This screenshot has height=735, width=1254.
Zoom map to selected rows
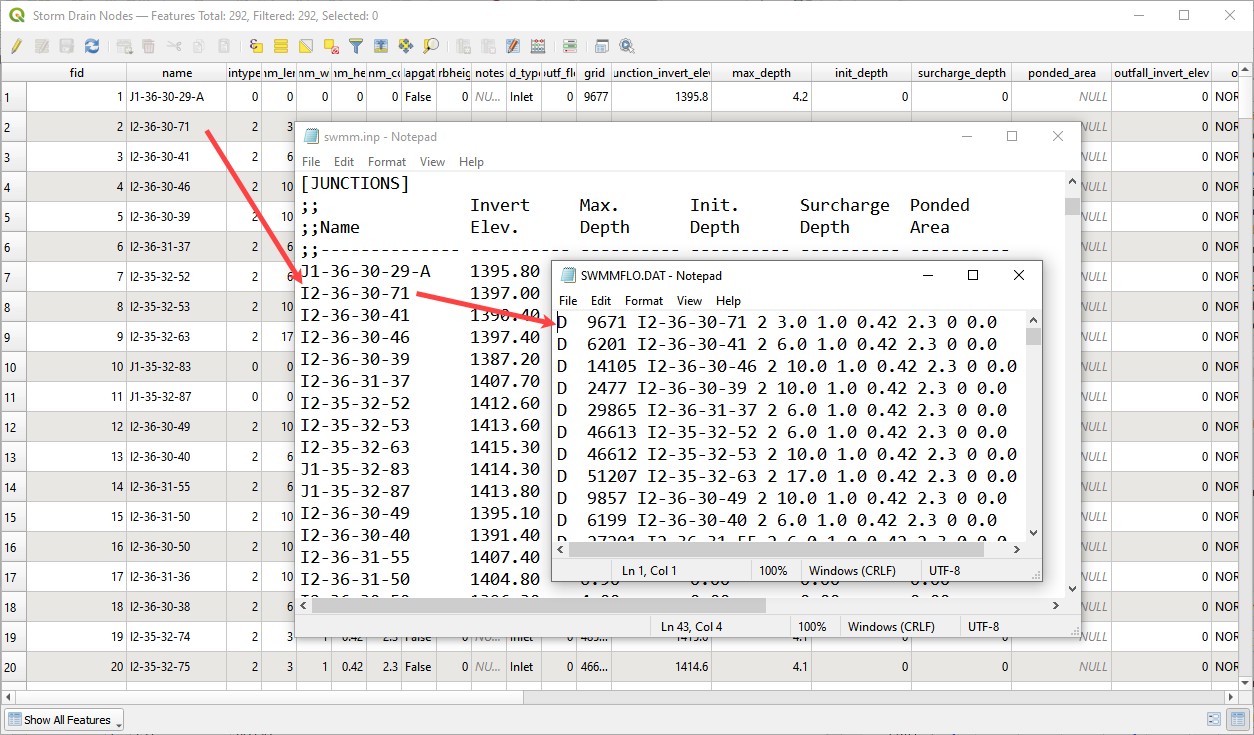tap(431, 46)
